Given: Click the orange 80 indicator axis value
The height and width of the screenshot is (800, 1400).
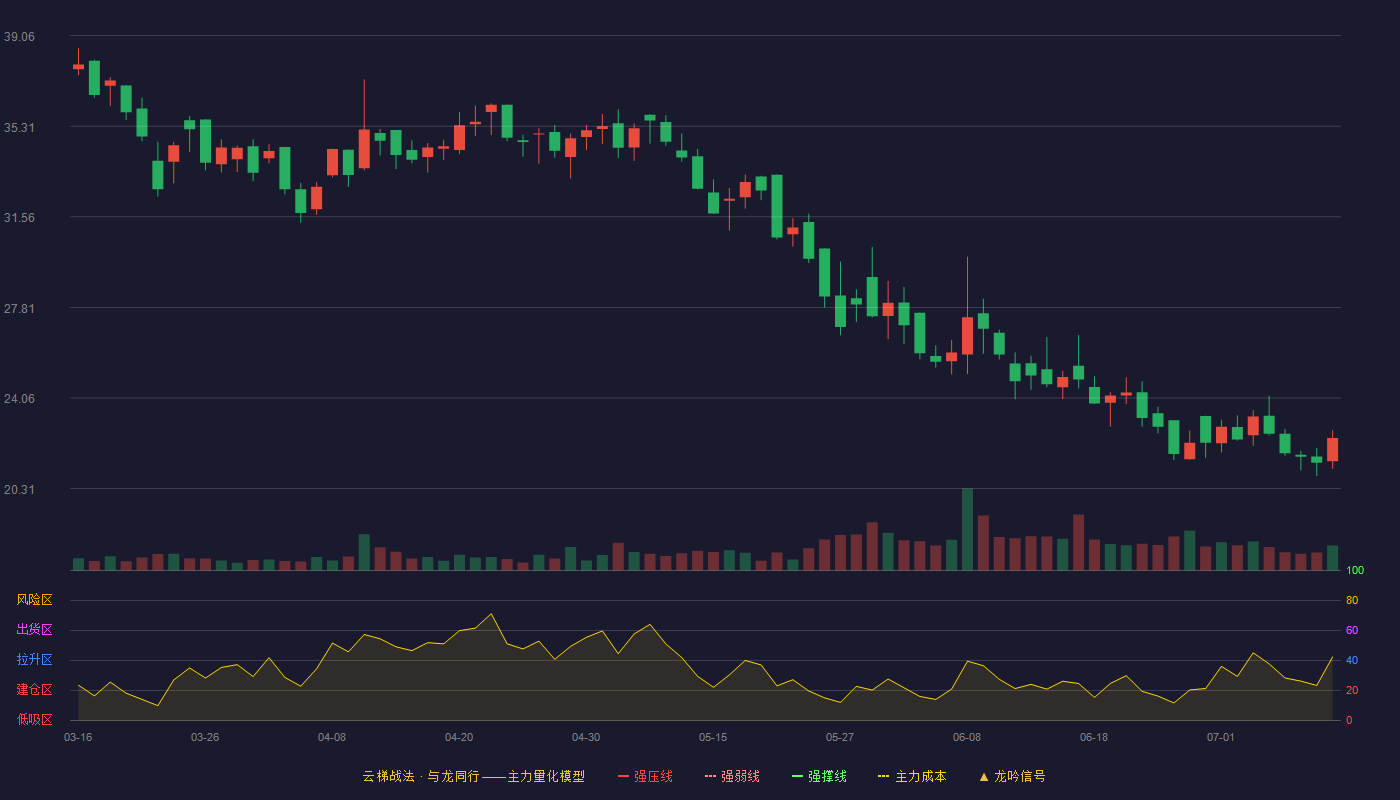Looking at the screenshot, I should (x=1352, y=600).
